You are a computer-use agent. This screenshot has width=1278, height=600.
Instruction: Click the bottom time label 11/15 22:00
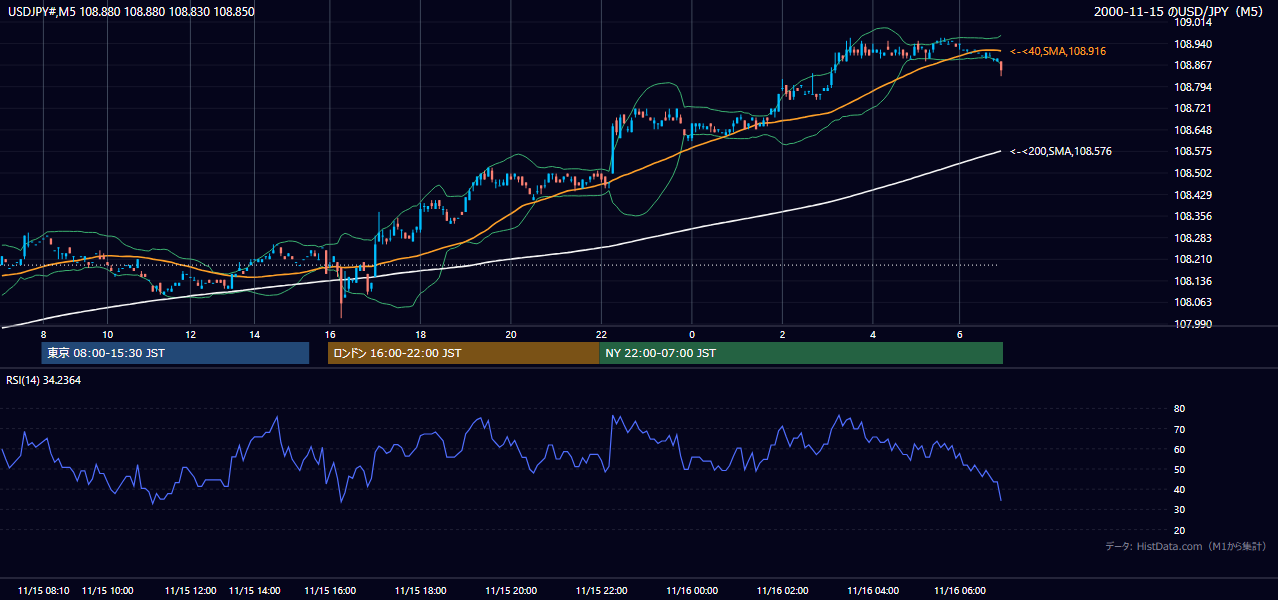[602, 591]
